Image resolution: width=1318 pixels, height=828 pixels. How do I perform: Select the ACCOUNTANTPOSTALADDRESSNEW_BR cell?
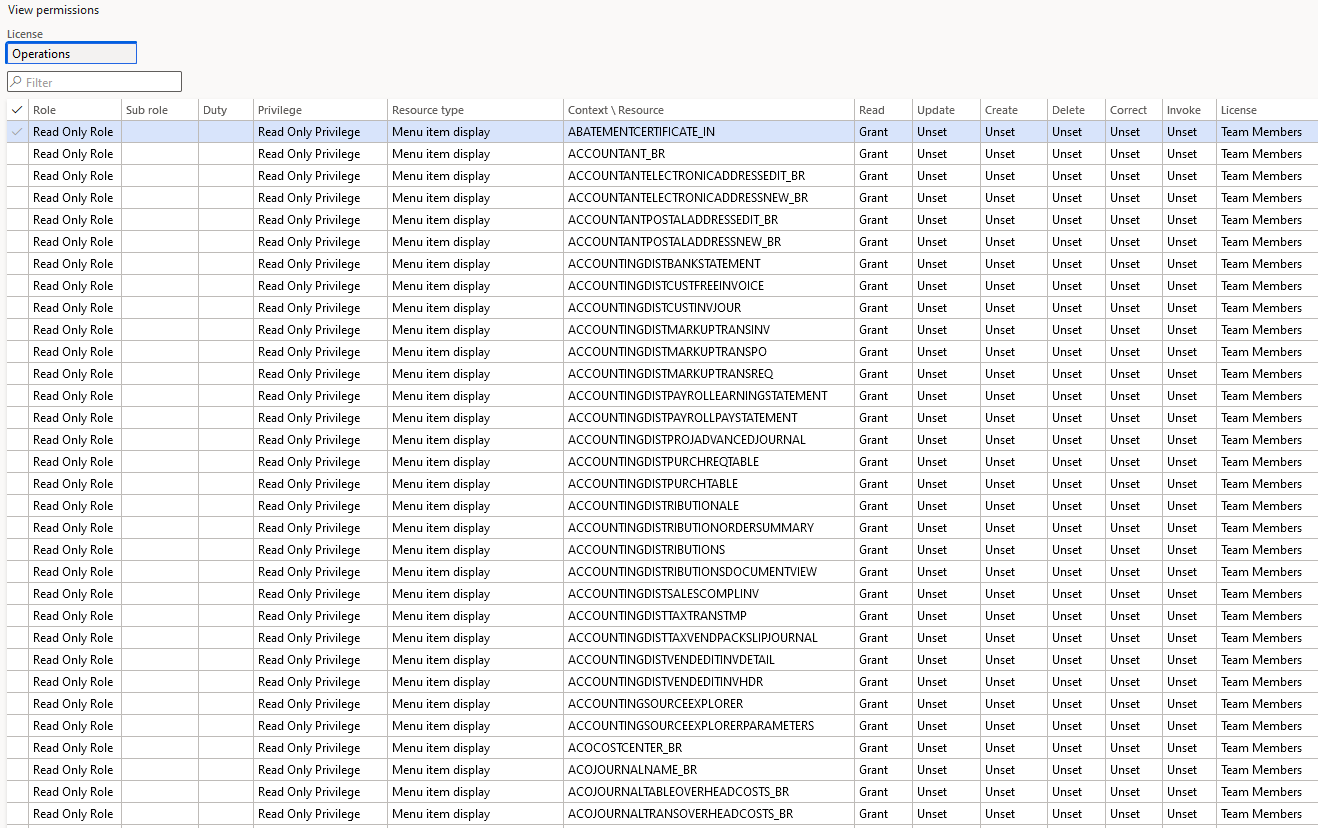[709, 242]
